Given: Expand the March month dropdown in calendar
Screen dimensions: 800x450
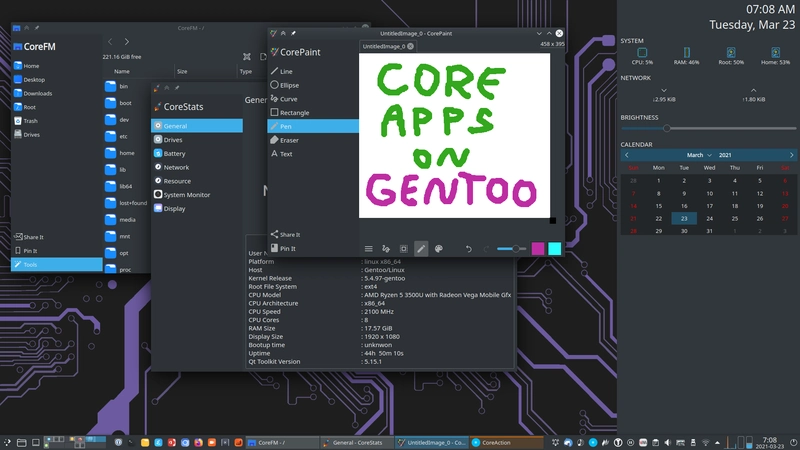Looking at the screenshot, I should click(x=699, y=155).
